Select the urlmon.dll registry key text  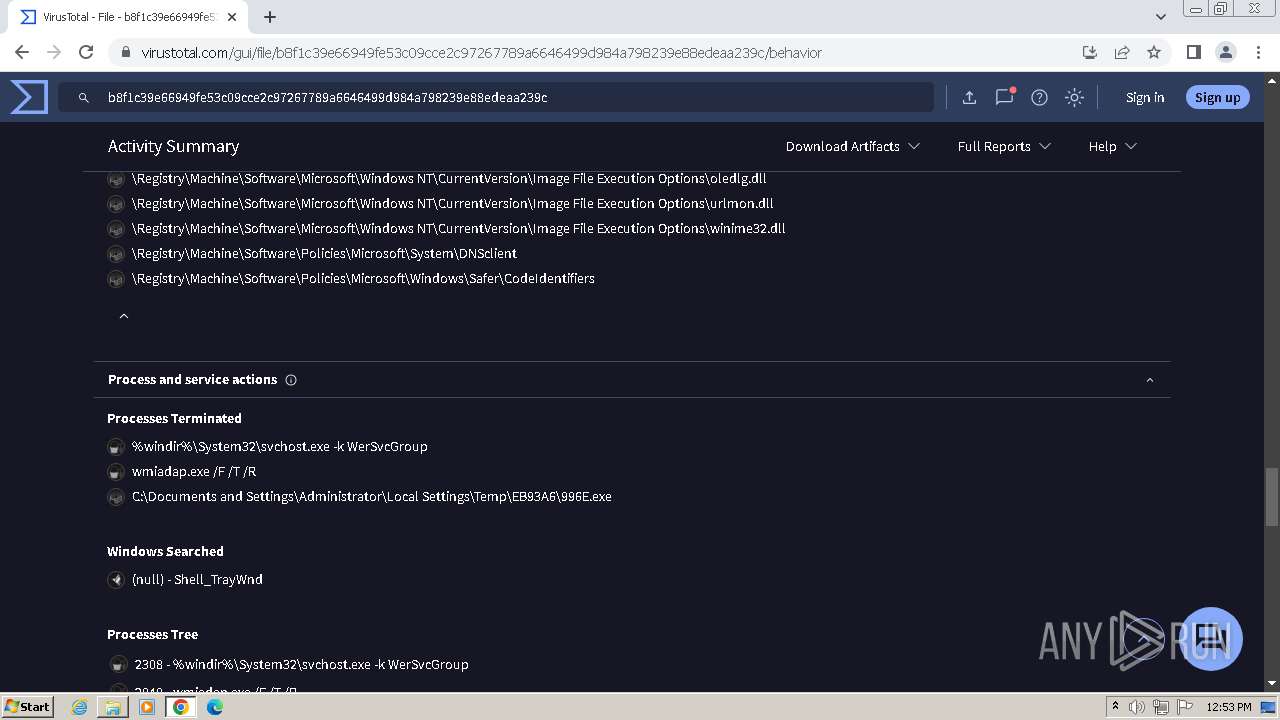pyautogui.click(x=452, y=203)
